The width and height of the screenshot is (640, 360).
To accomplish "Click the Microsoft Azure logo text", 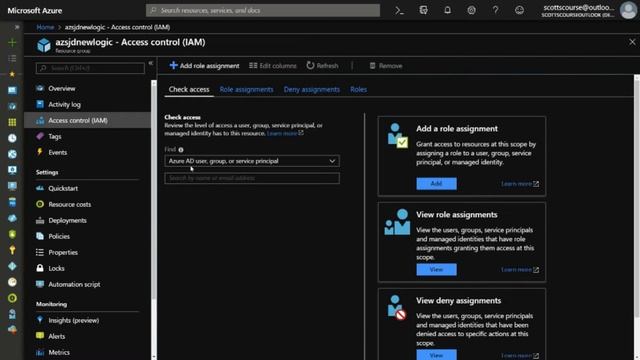I will [x=35, y=11].
